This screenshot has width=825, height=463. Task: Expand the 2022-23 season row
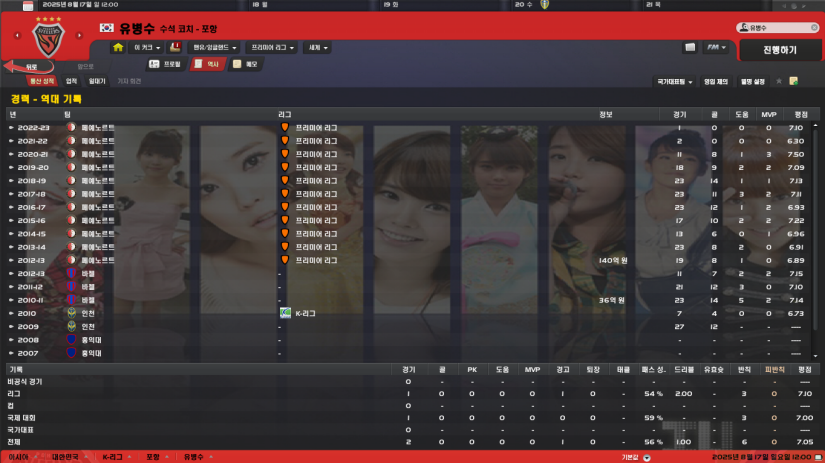coord(11,128)
